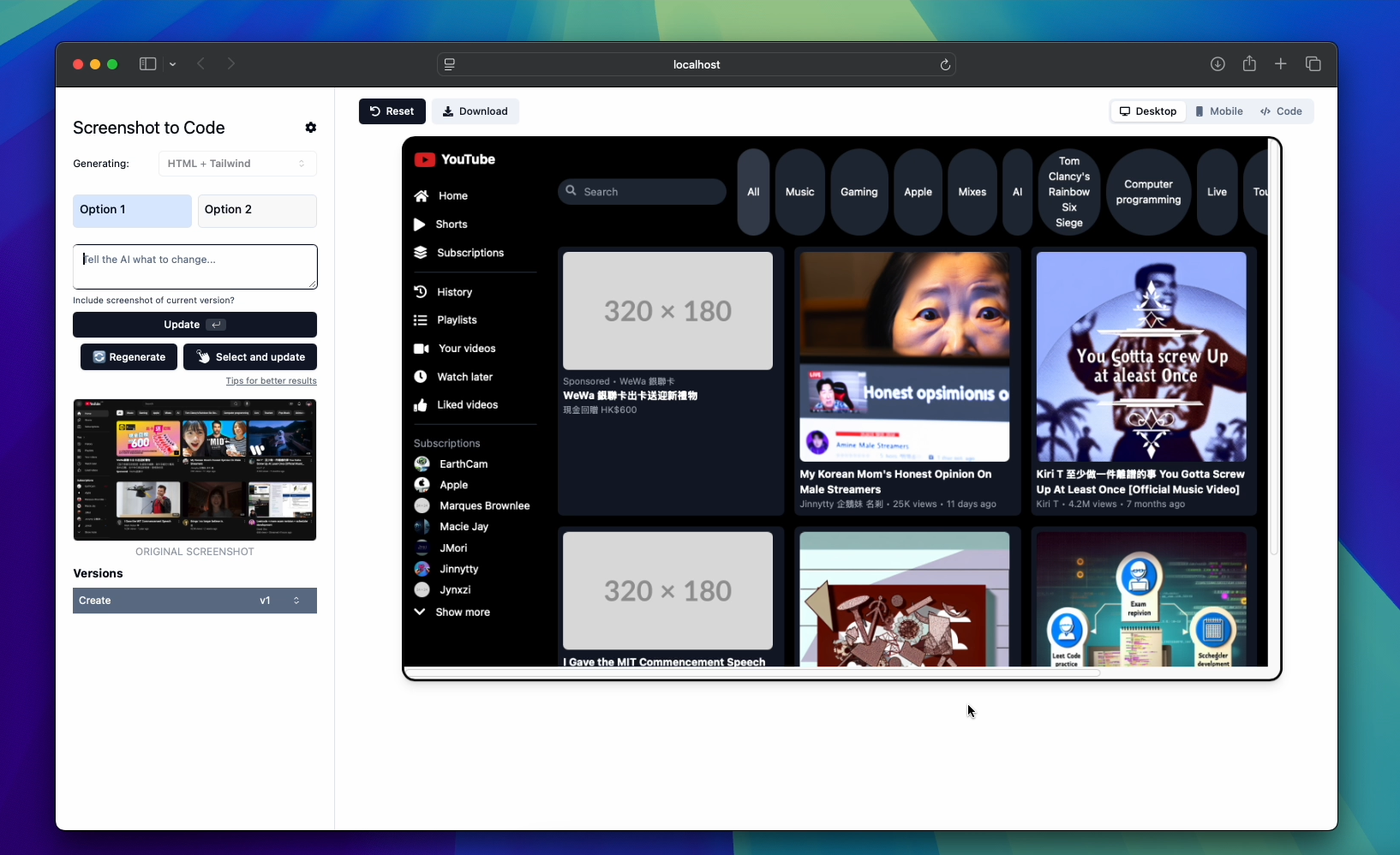Select the Option 1 variant
This screenshot has height=855, width=1400.
[x=132, y=210]
